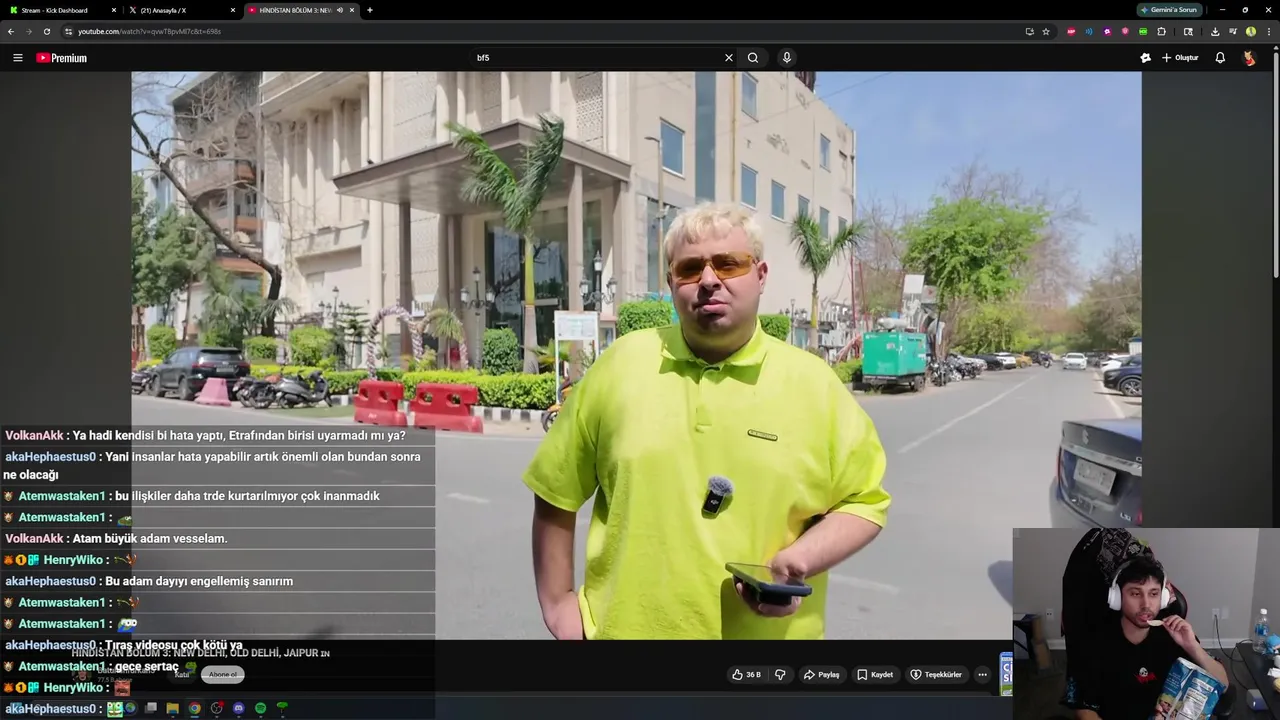The height and width of the screenshot is (720, 1280).
Task: Open OBS Studio from taskbar
Action: click(216, 708)
